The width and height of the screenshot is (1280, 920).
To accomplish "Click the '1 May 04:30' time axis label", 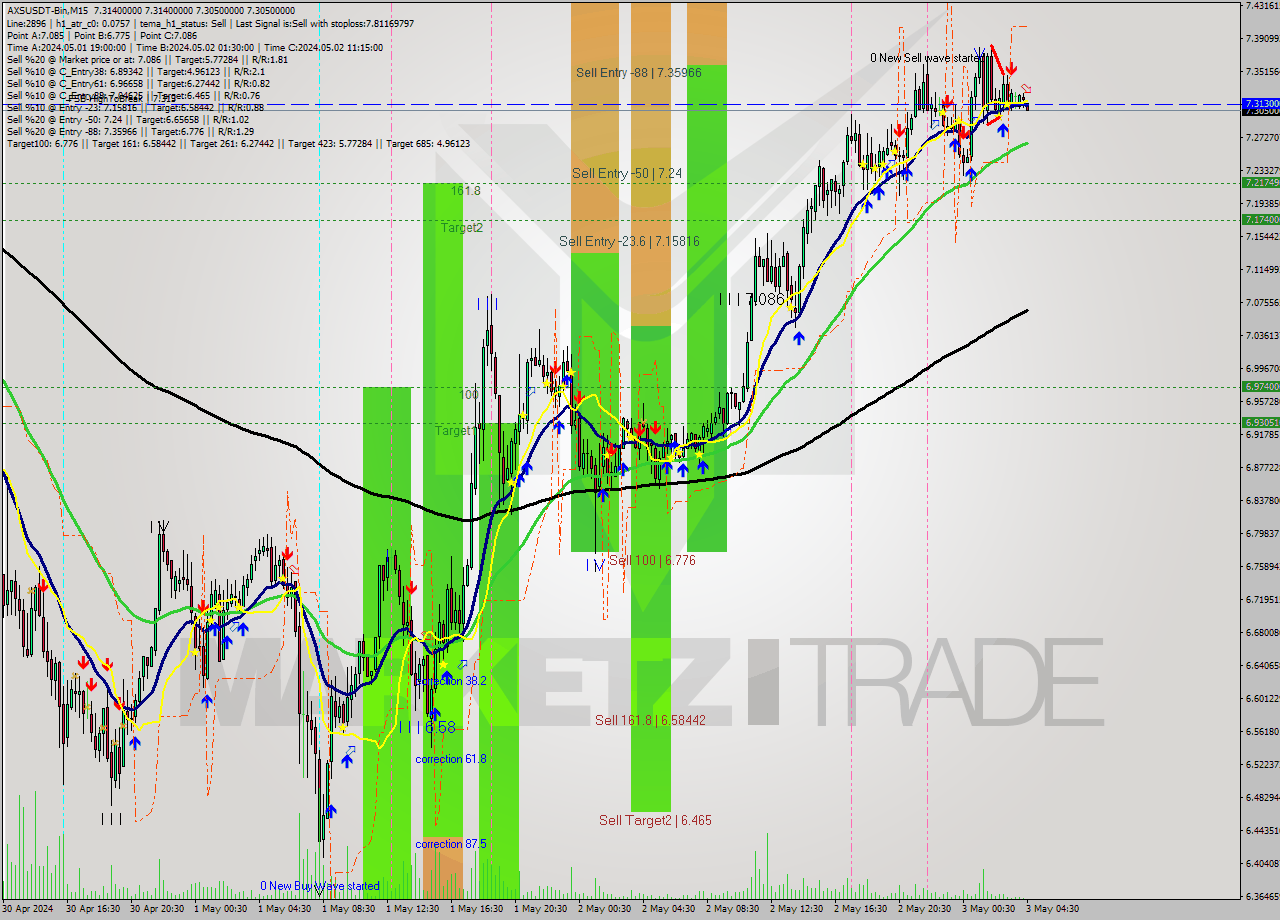I will [286, 909].
